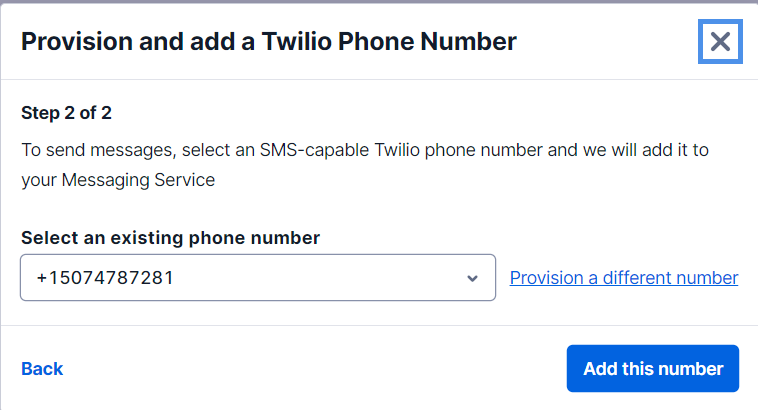Screen dimensions: 758x410
Task: Close the Provision Twilio Phone Number dialog
Action: coord(720,41)
